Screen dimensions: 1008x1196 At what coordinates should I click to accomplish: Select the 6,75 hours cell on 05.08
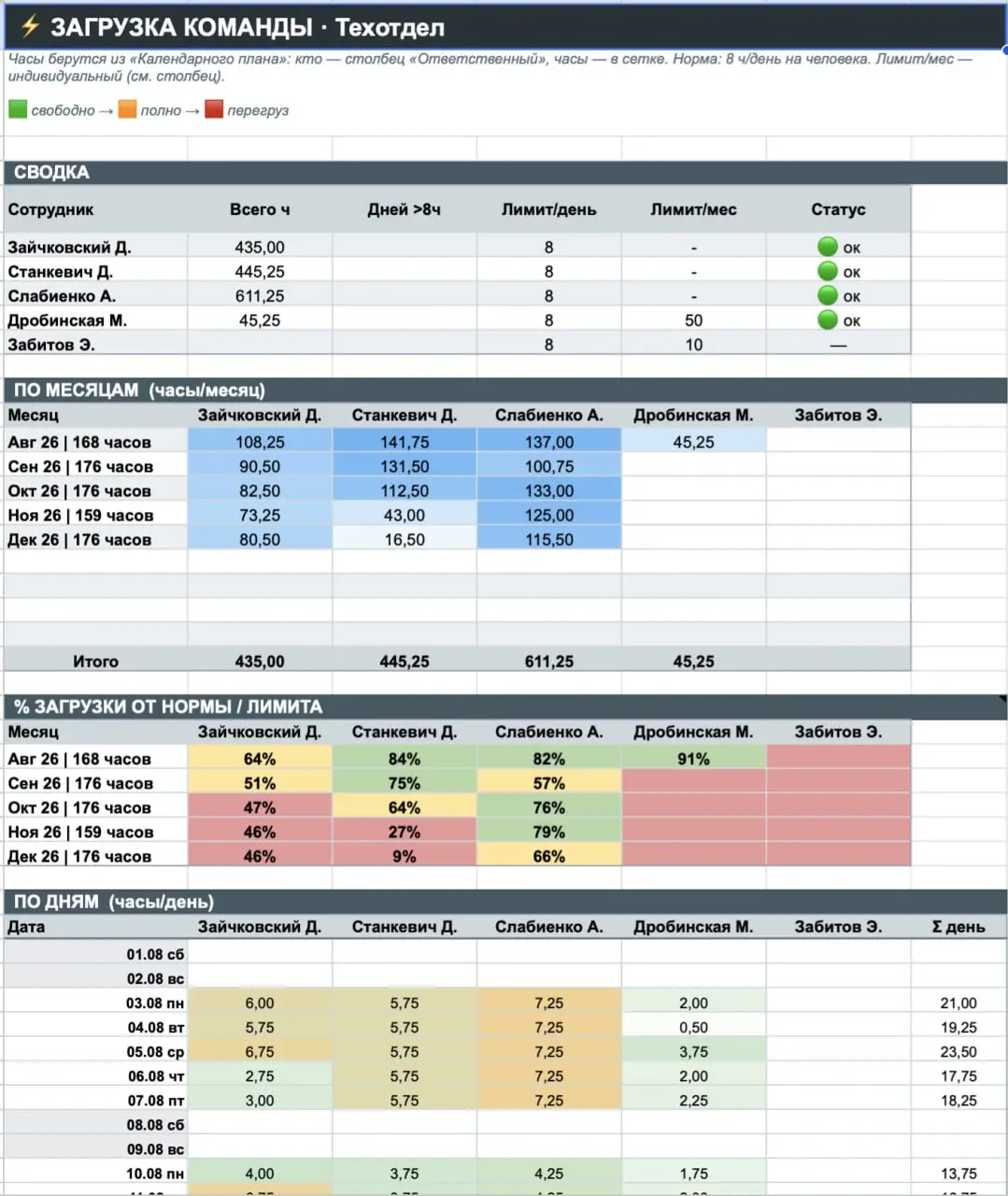click(x=260, y=1051)
